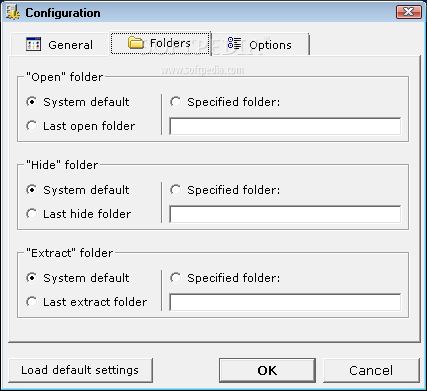This screenshot has width=427, height=391.
Task: Open the Options tab
Action: pyautogui.click(x=260, y=44)
